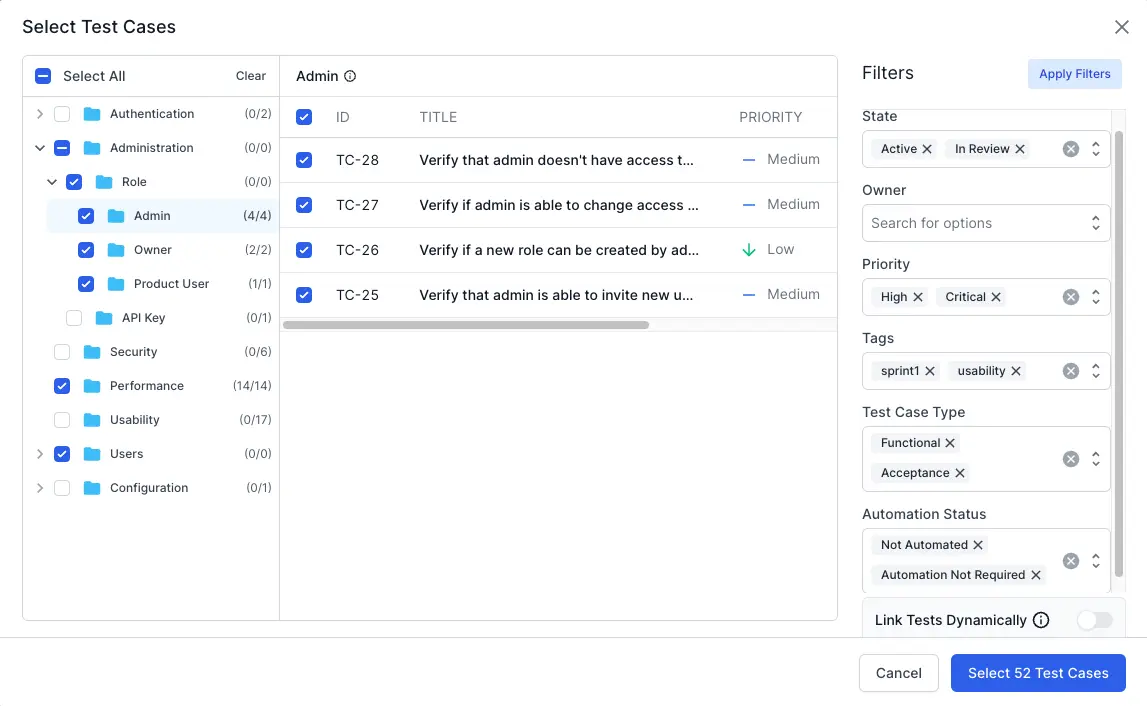This screenshot has width=1147, height=706.
Task: Click Select 52 Test Cases button
Action: click(x=1037, y=673)
